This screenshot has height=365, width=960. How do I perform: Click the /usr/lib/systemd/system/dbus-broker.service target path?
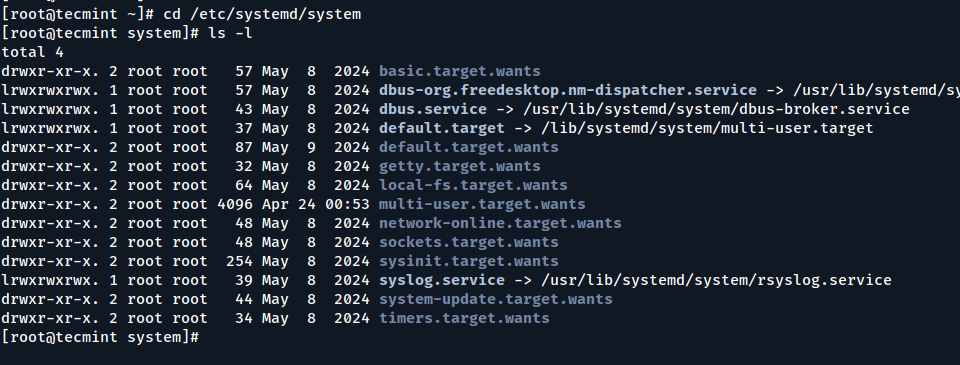(x=716, y=110)
